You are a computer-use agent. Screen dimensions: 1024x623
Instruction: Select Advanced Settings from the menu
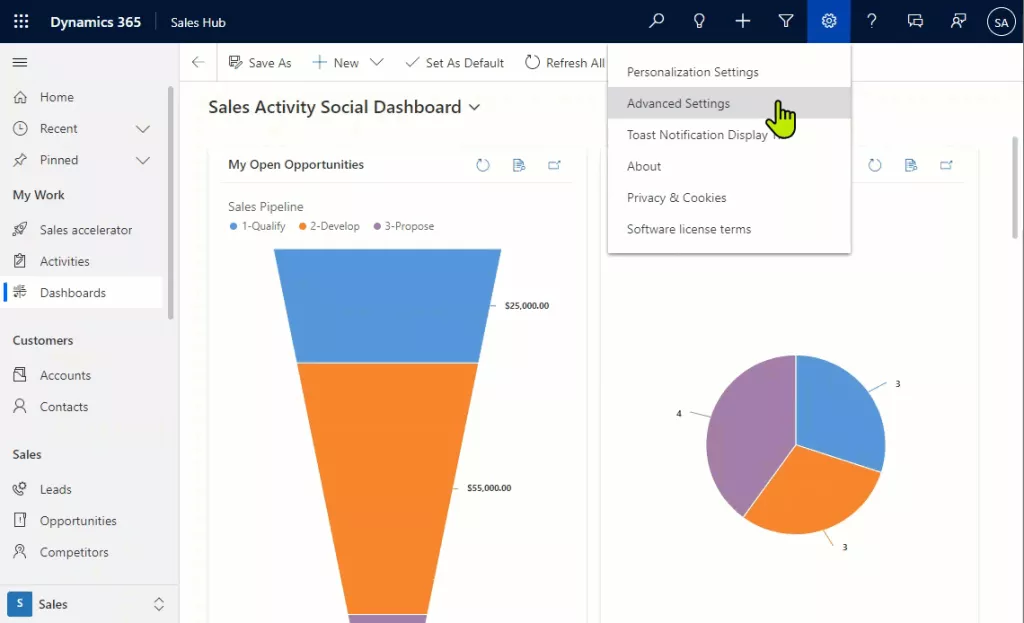pyautogui.click(x=678, y=103)
